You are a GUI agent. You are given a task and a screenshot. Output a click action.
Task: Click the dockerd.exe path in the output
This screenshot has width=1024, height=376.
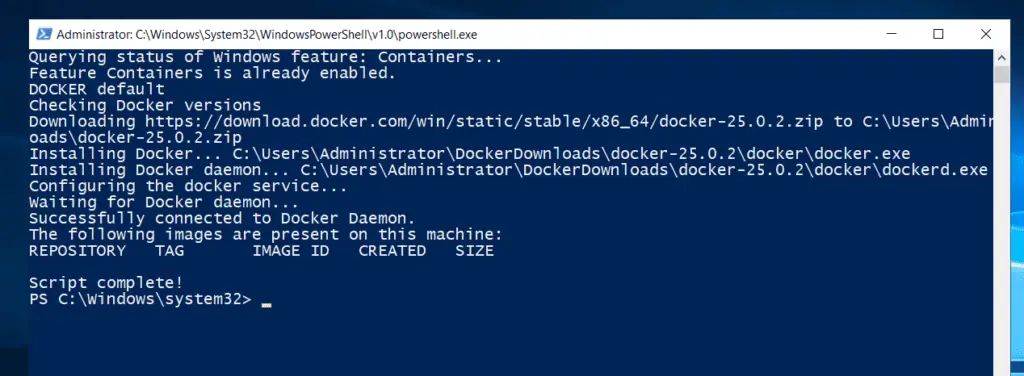(644, 170)
